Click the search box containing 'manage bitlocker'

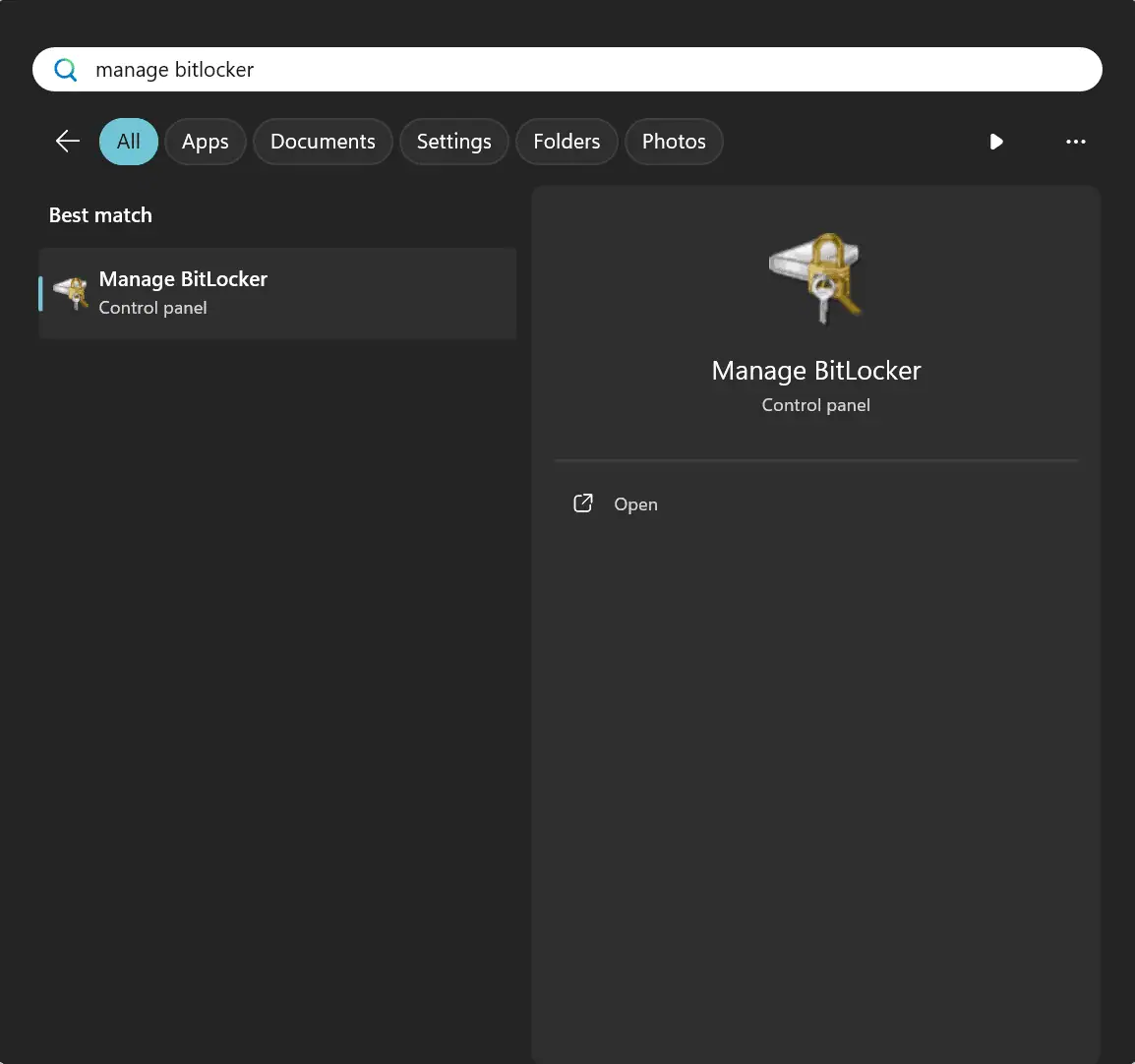[x=567, y=70]
